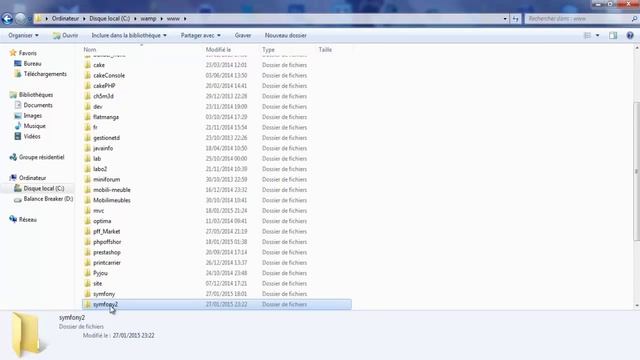
Task: Expand the breadcrumb arrow after www
Action: tap(185, 19)
